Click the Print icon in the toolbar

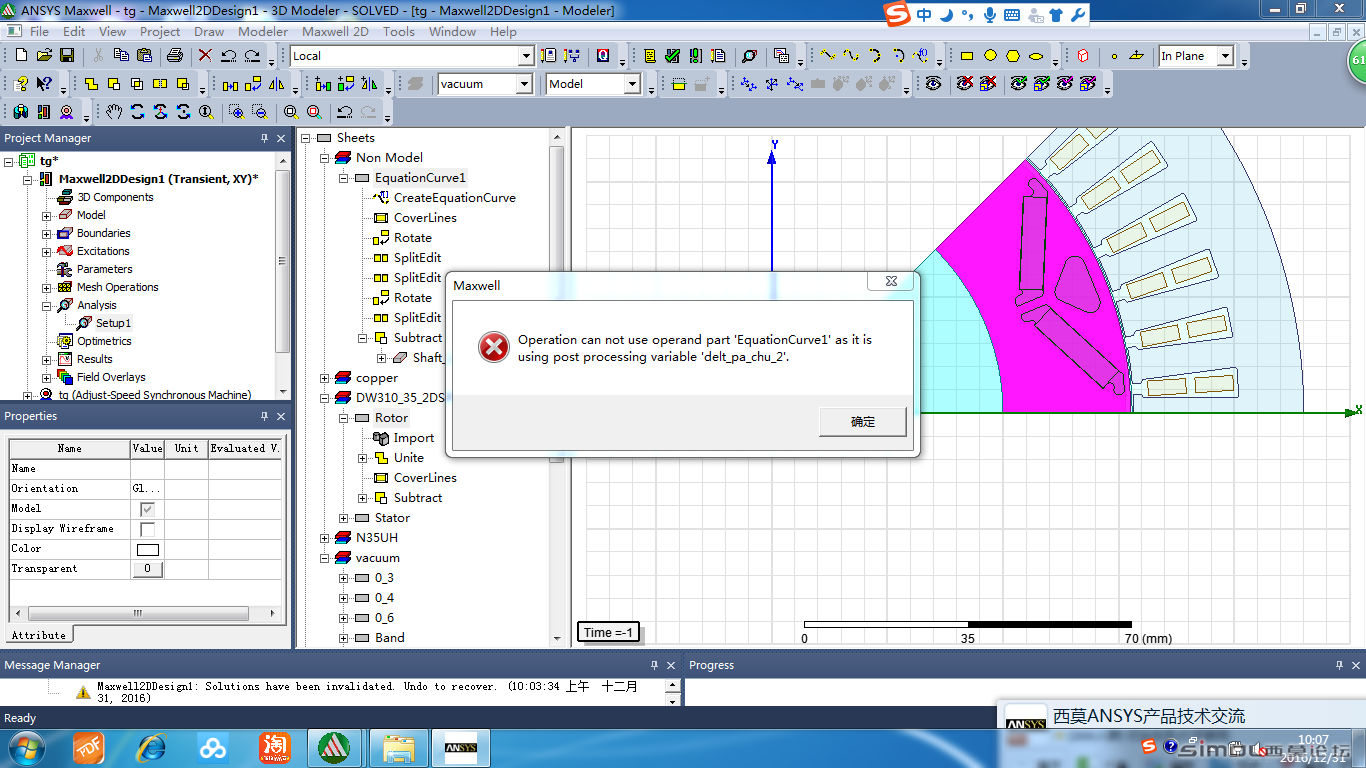tap(175, 56)
